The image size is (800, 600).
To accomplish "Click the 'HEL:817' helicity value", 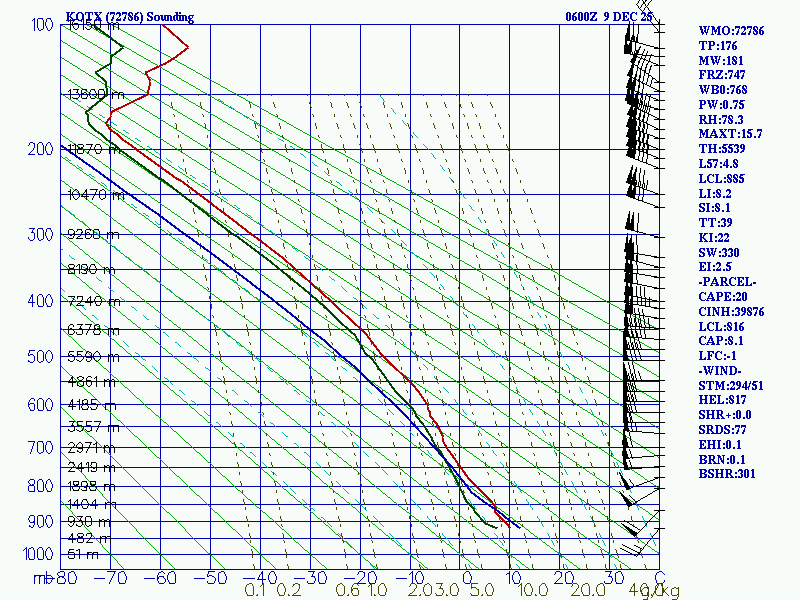I will (722, 400).
